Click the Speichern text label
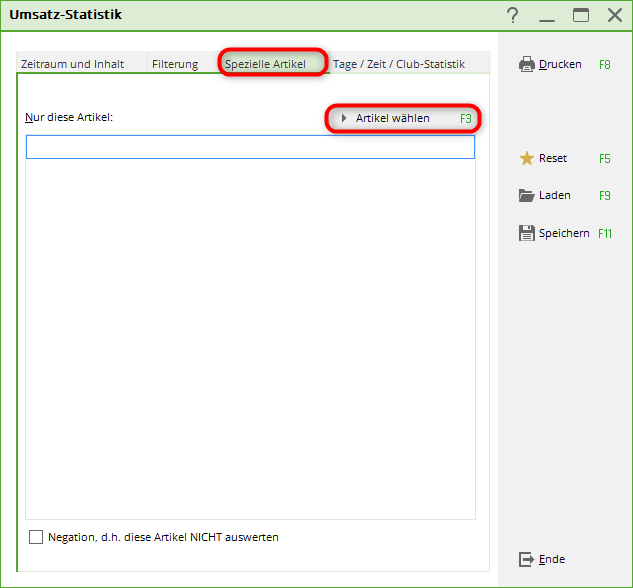The image size is (633, 588). [x=564, y=233]
